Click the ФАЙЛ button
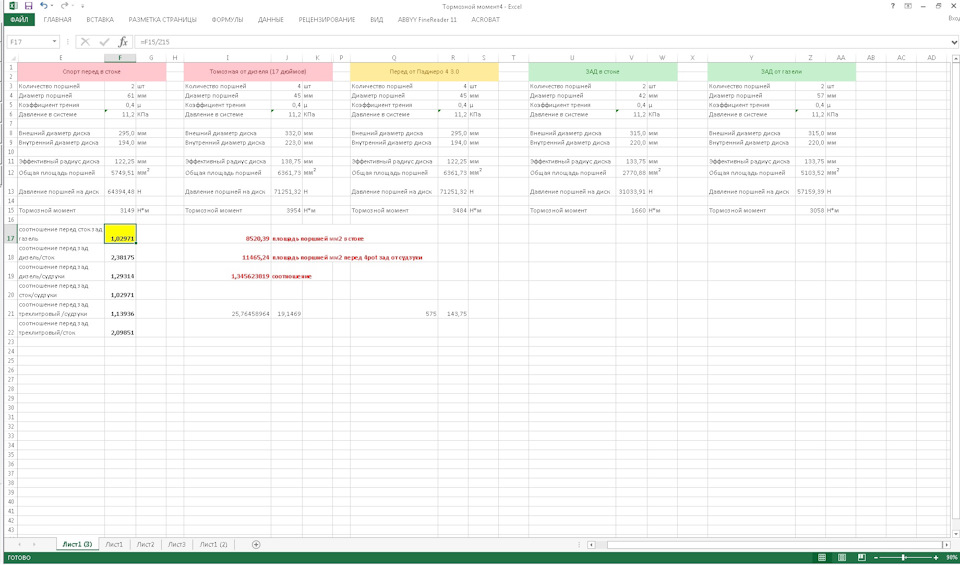This screenshot has width=960, height=565. (19, 19)
